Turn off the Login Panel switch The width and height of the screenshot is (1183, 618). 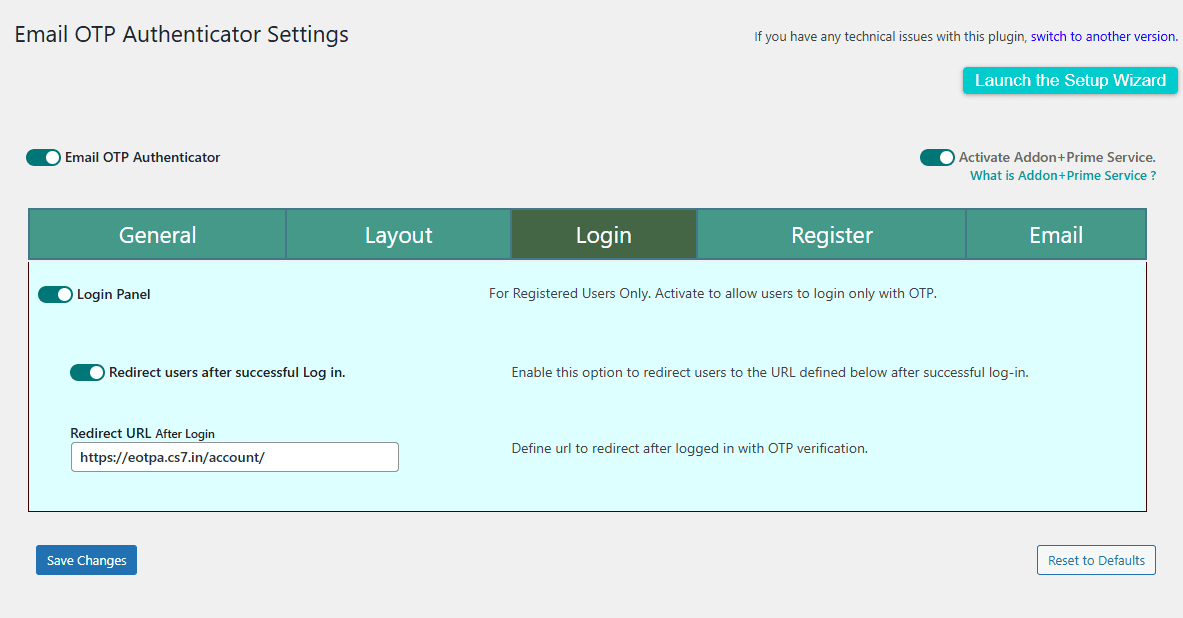tap(55, 295)
